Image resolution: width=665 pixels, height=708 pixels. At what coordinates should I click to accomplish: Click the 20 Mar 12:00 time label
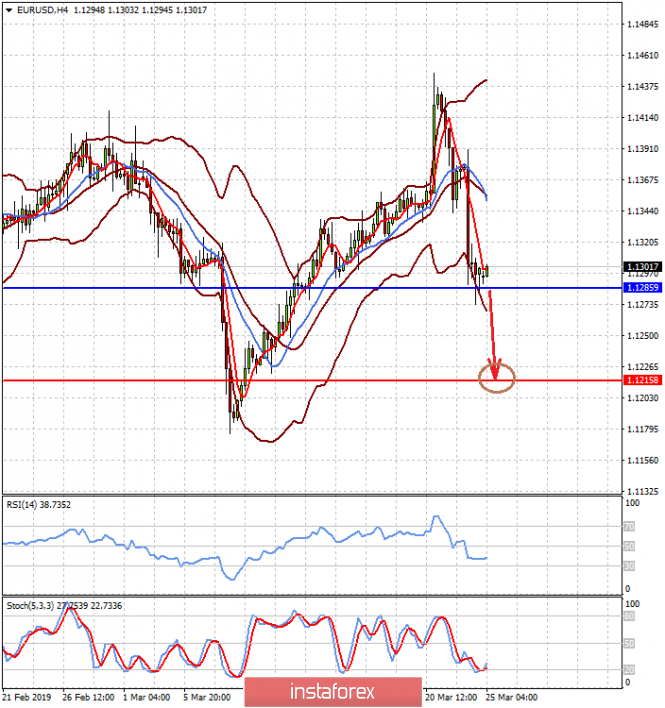pos(450,695)
